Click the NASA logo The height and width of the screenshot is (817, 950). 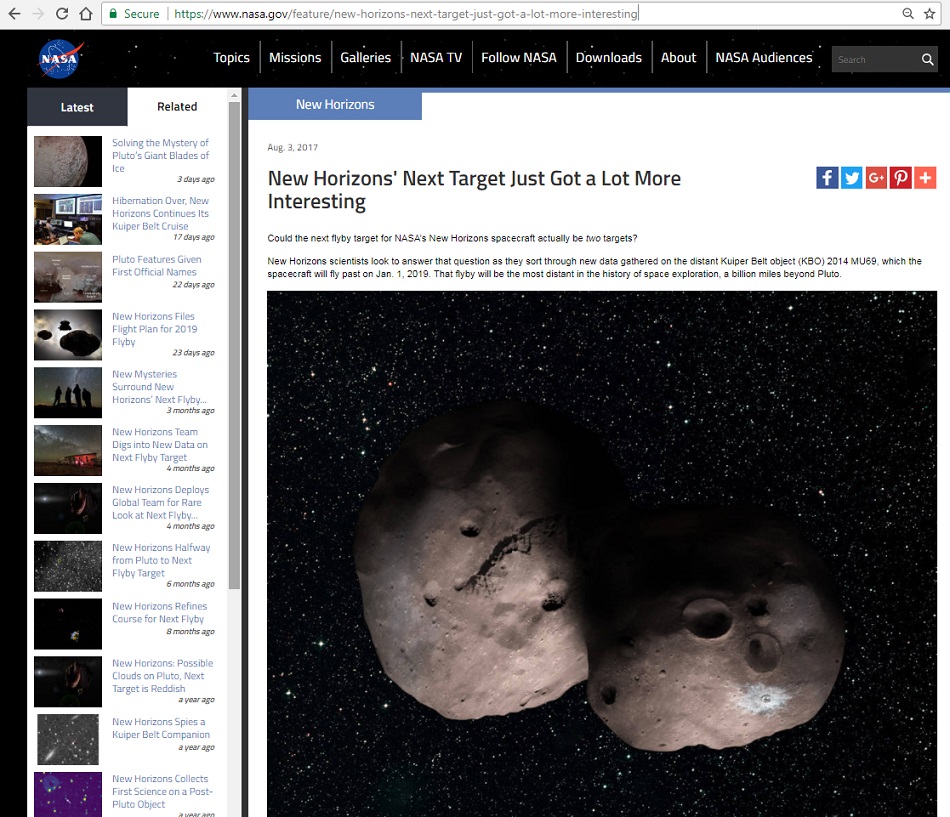pyautogui.click(x=60, y=59)
